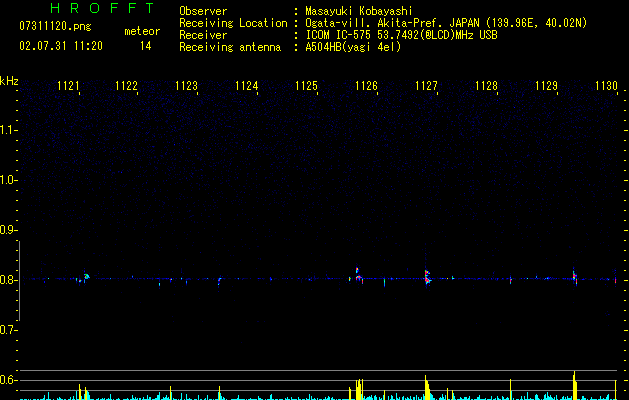629x400 pixels.
Task: Click the 0.8 kHz frequency label
Action: (8, 280)
